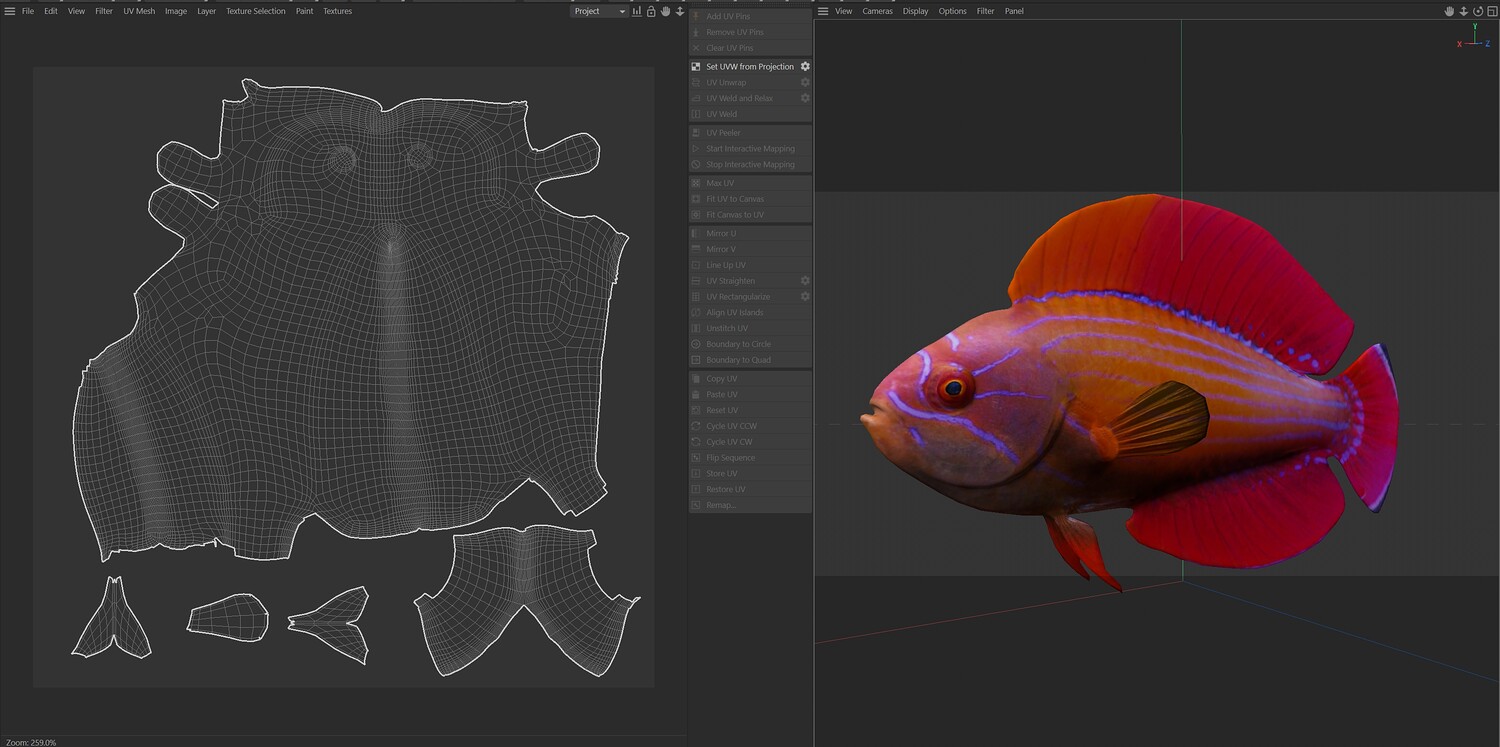Viewport: 1500px width, 747px height.
Task: Click the Clear UV Pins icon
Action: click(696, 48)
